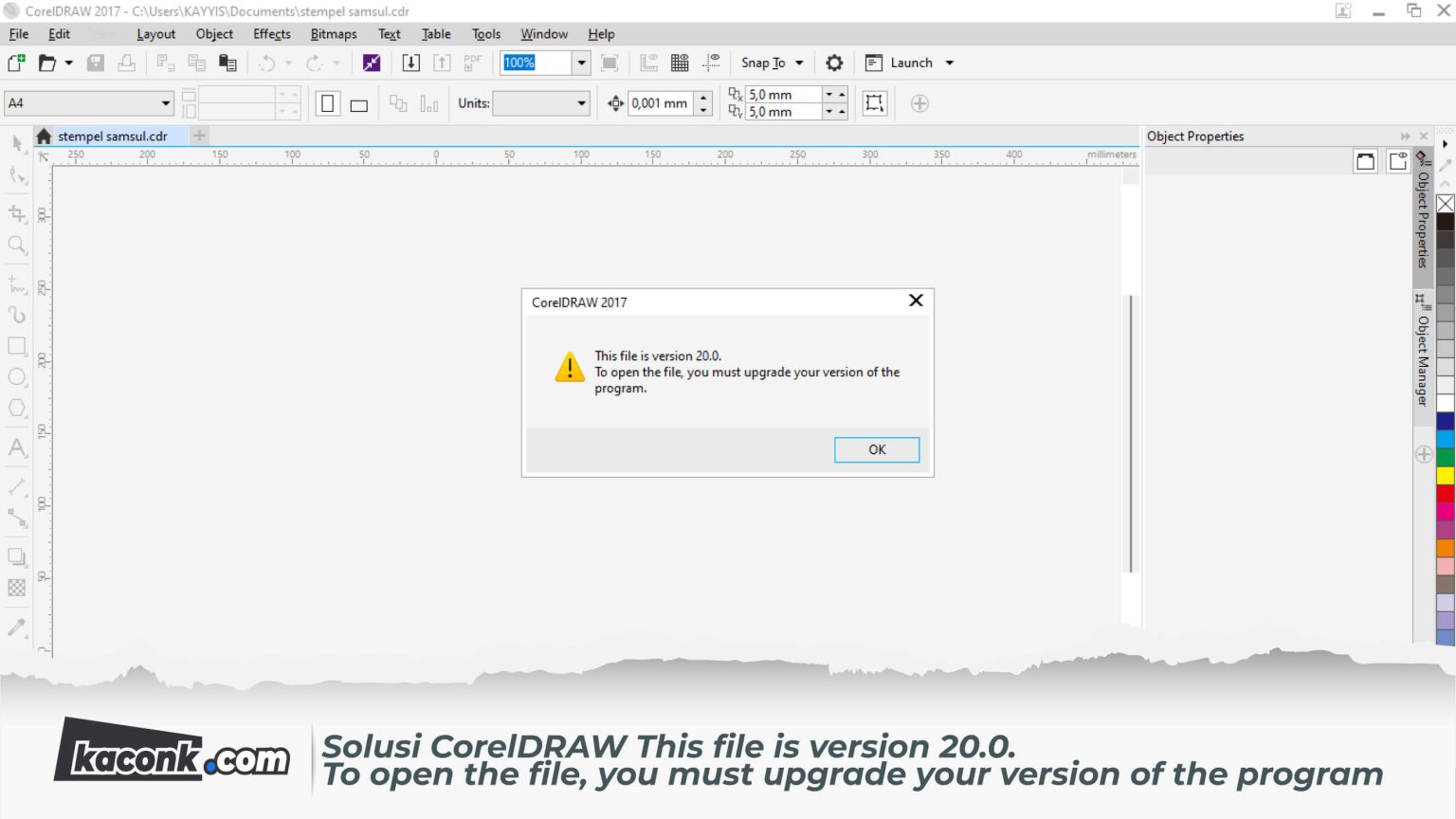Select the Connector tool
Screen dimensions: 1456x819
17,518
